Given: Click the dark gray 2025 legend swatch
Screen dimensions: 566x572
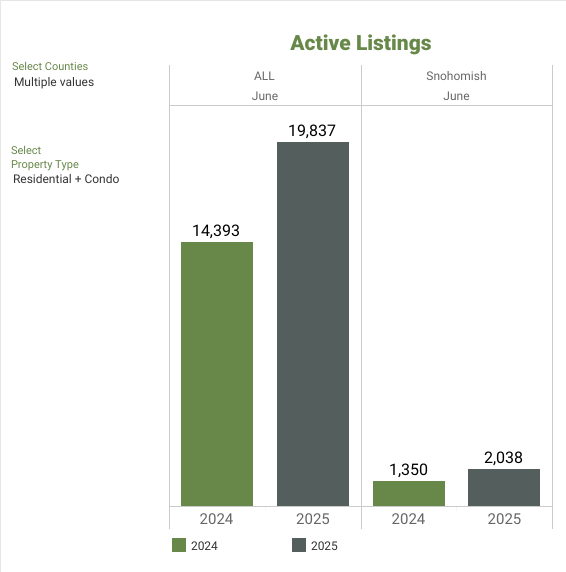Looking at the screenshot, I should (299, 545).
